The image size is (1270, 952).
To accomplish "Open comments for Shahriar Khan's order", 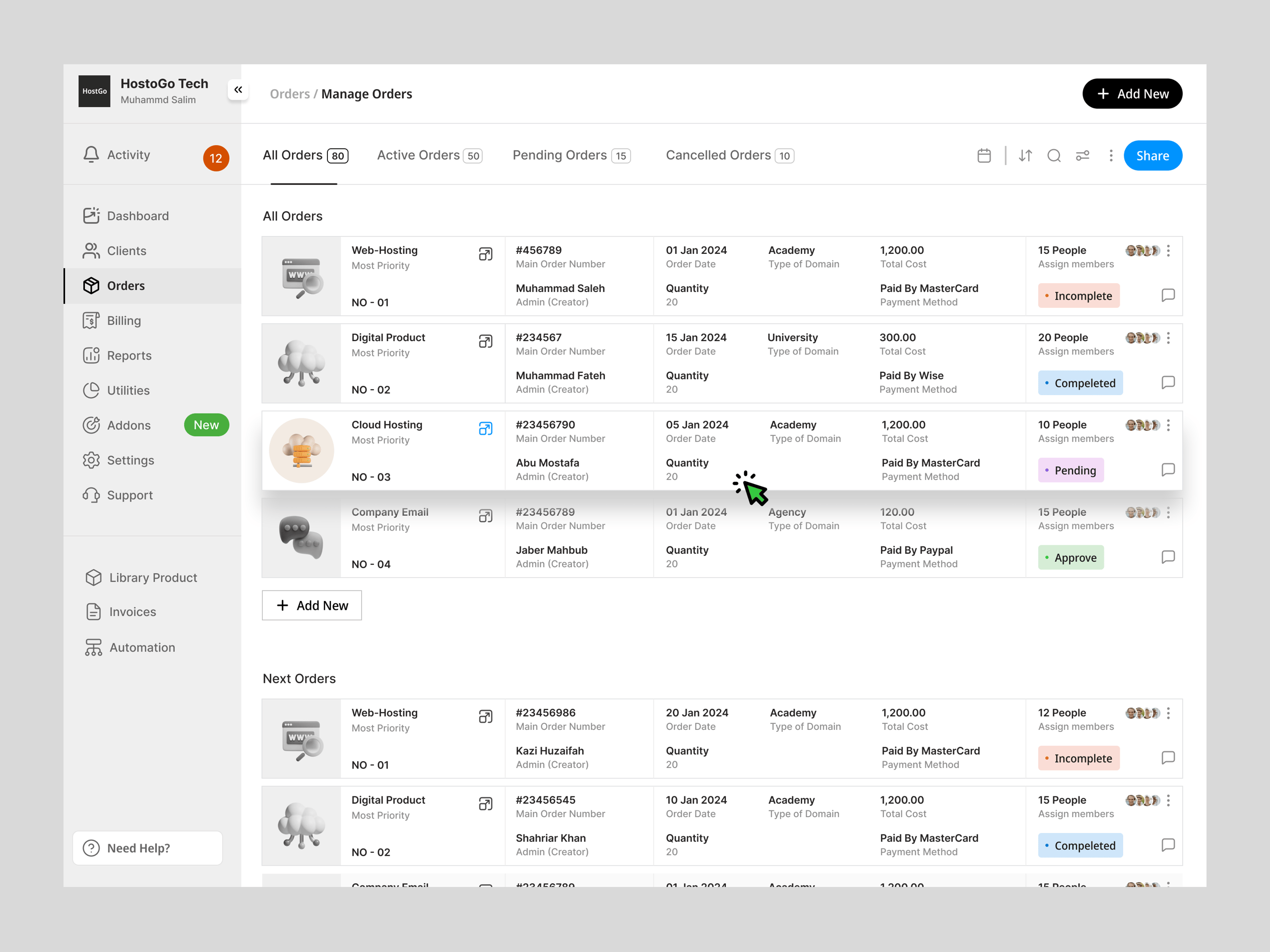I will (1168, 845).
